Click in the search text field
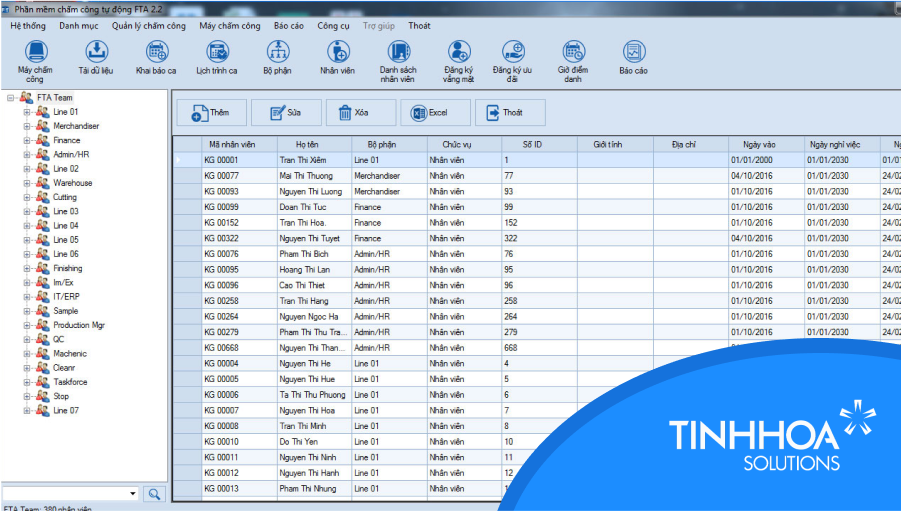This screenshot has width=901, height=511. tap(65, 494)
